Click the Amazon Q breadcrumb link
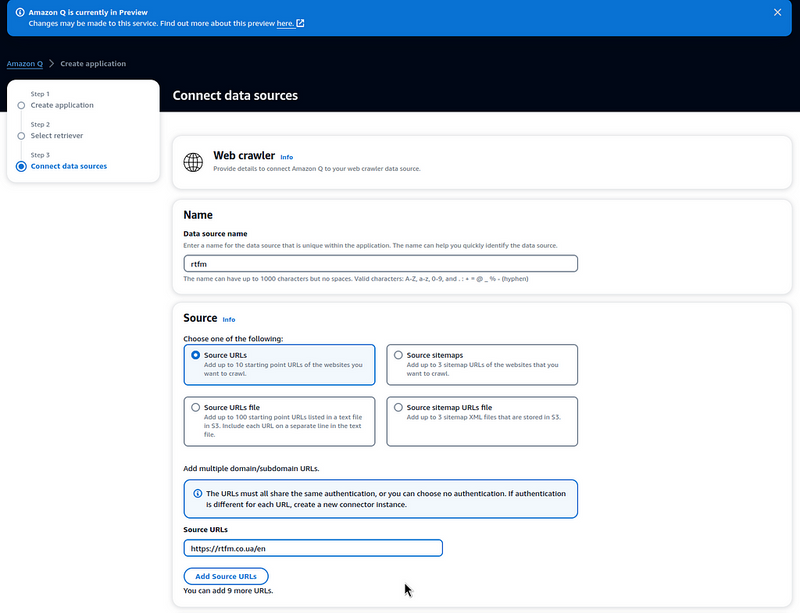This screenshot has width=800, height=613. (x=25, y=64)
